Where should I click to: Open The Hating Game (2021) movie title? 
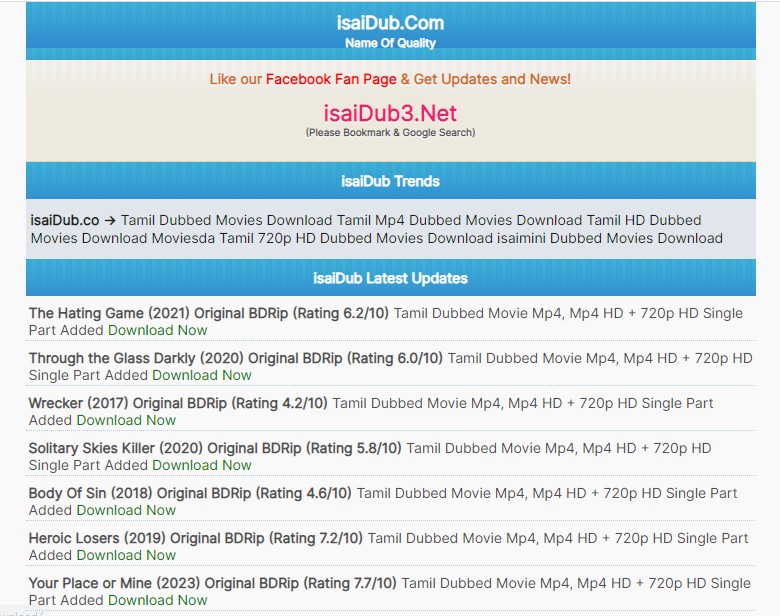(208, 313)
